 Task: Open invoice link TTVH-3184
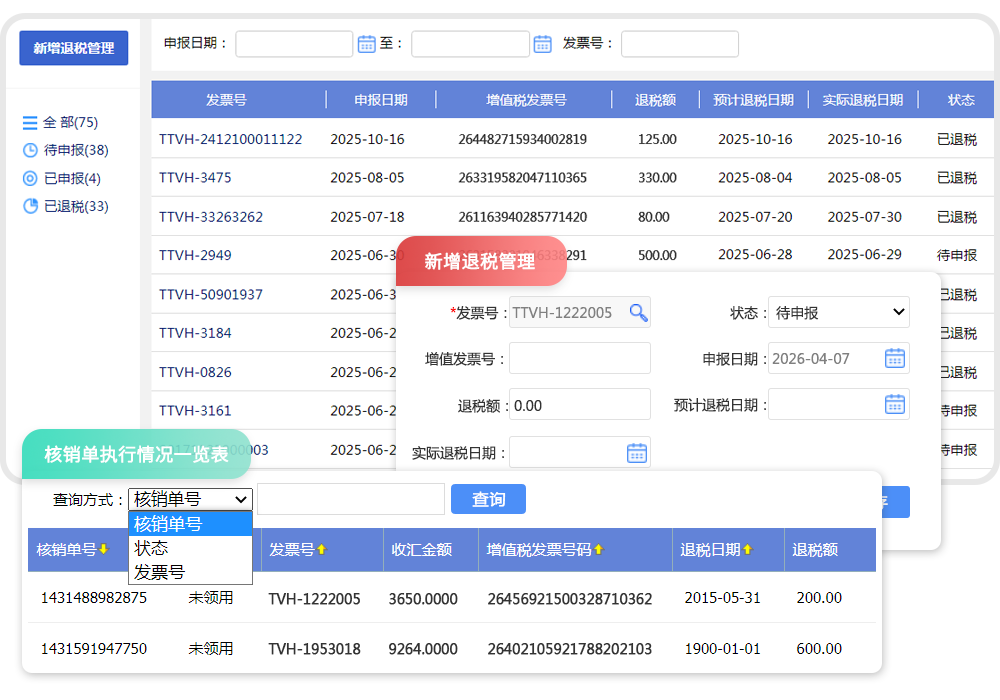(x=195, y=333)
